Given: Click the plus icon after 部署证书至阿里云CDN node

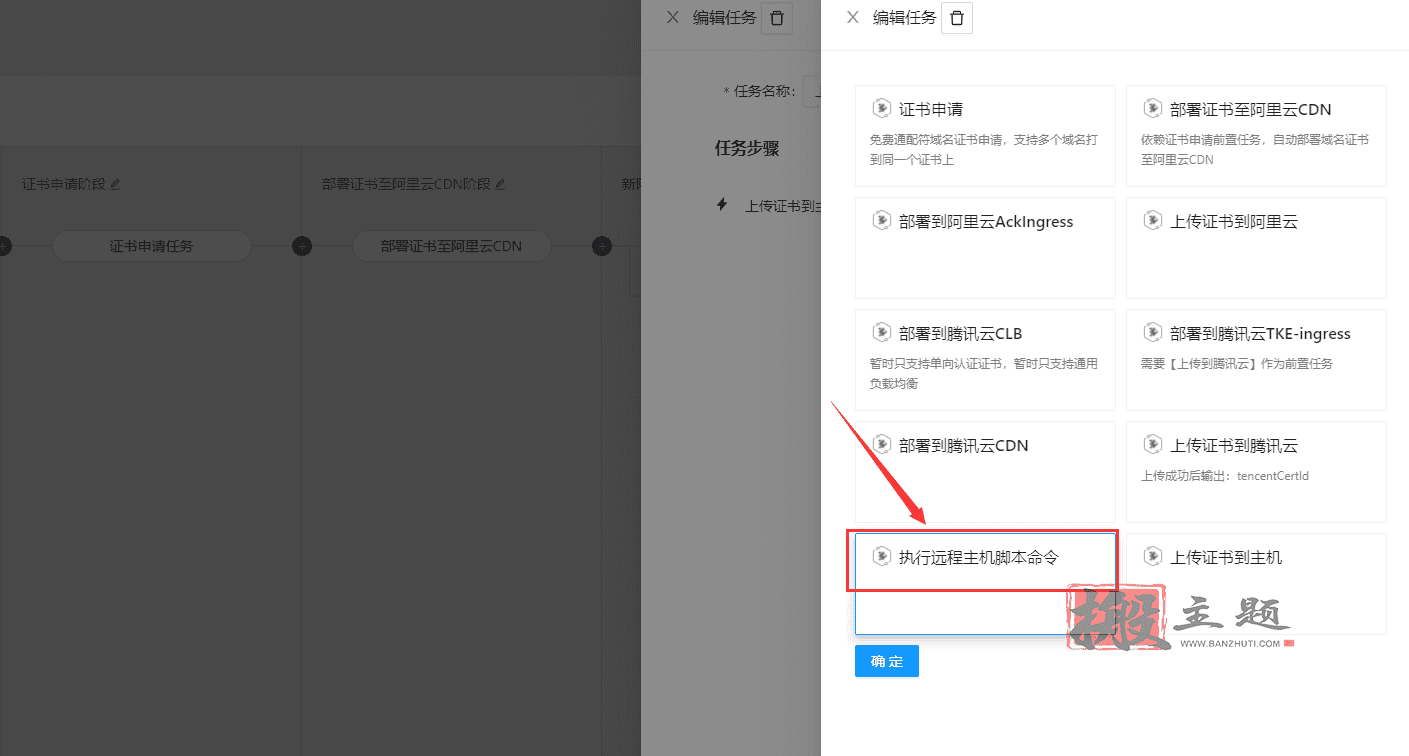Looking at the screenshot, I should [x=601, y=246].
